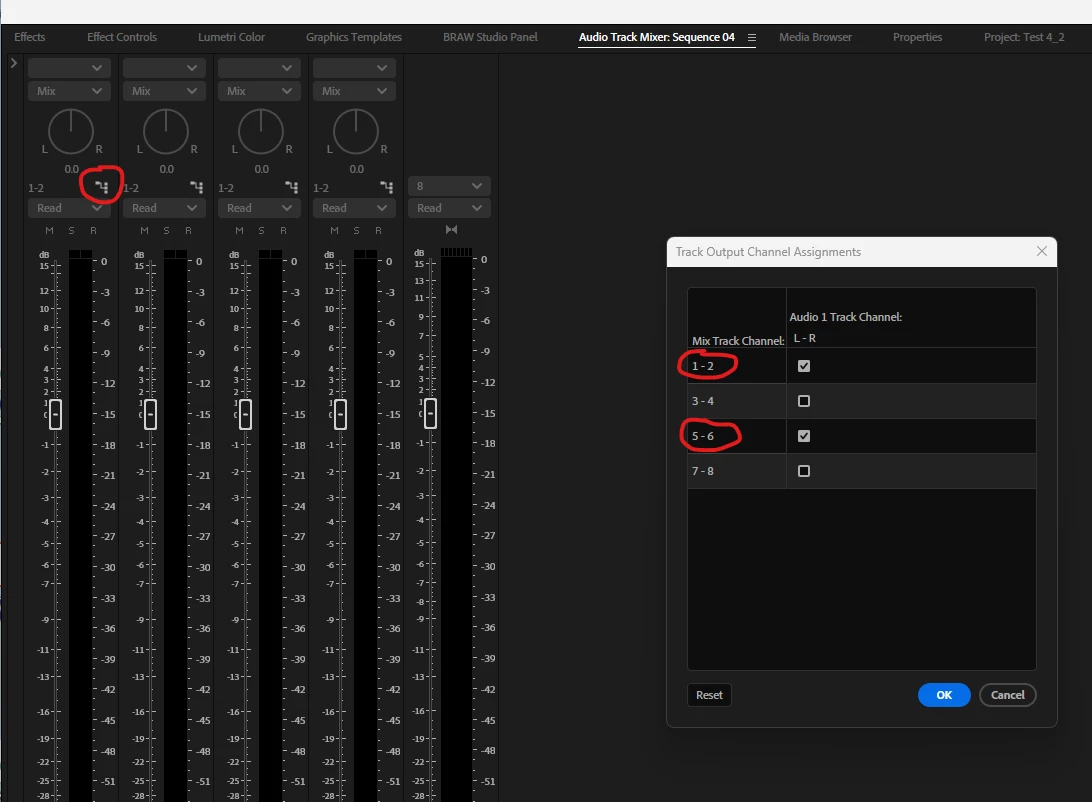Open second track's input dropdown above Mix
This screenshot has width=1092, height=802.
[x=163, y=68]
